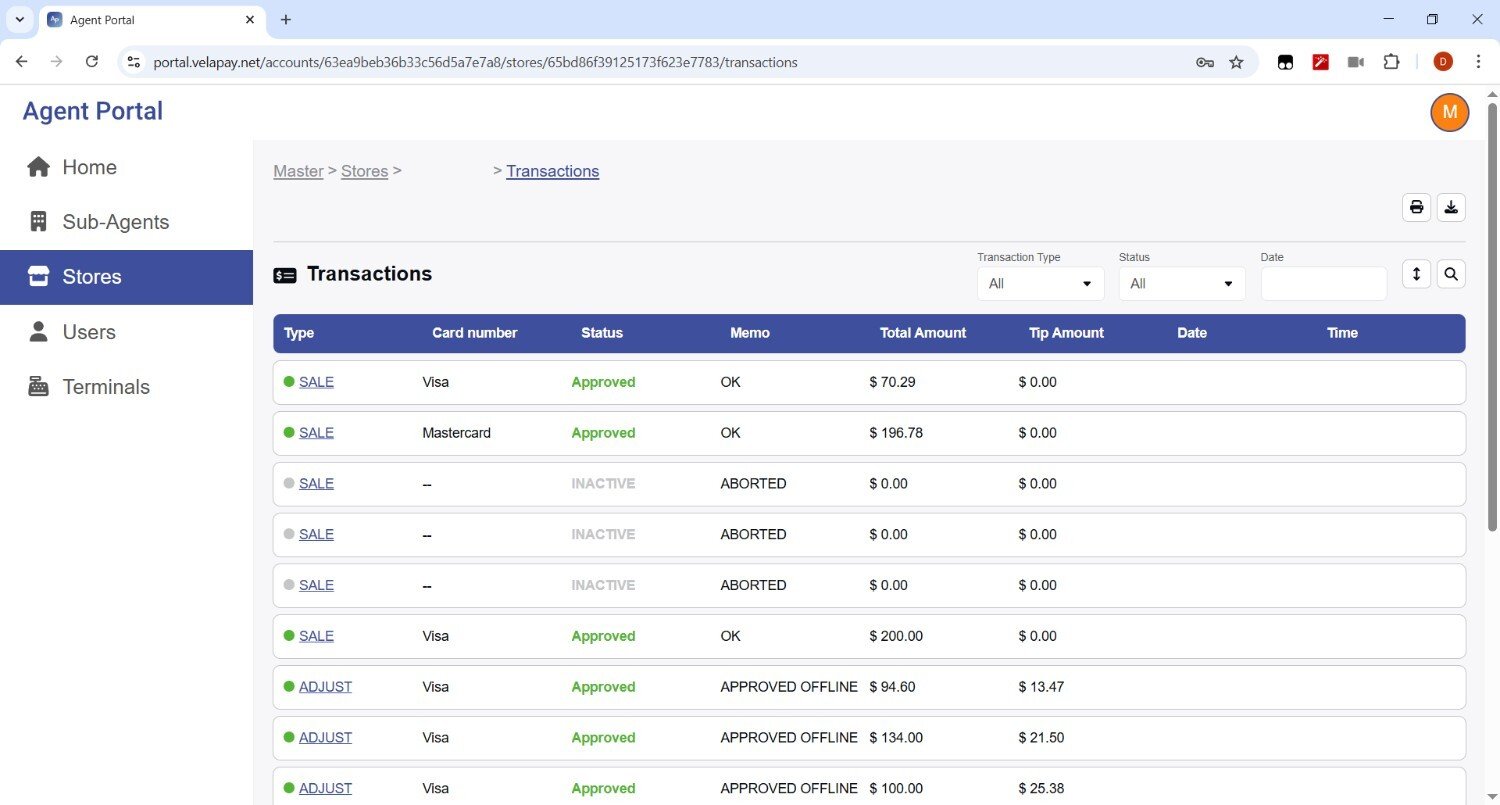
Task: Click the Master breadcrumb link
Action: coord(298,171)
